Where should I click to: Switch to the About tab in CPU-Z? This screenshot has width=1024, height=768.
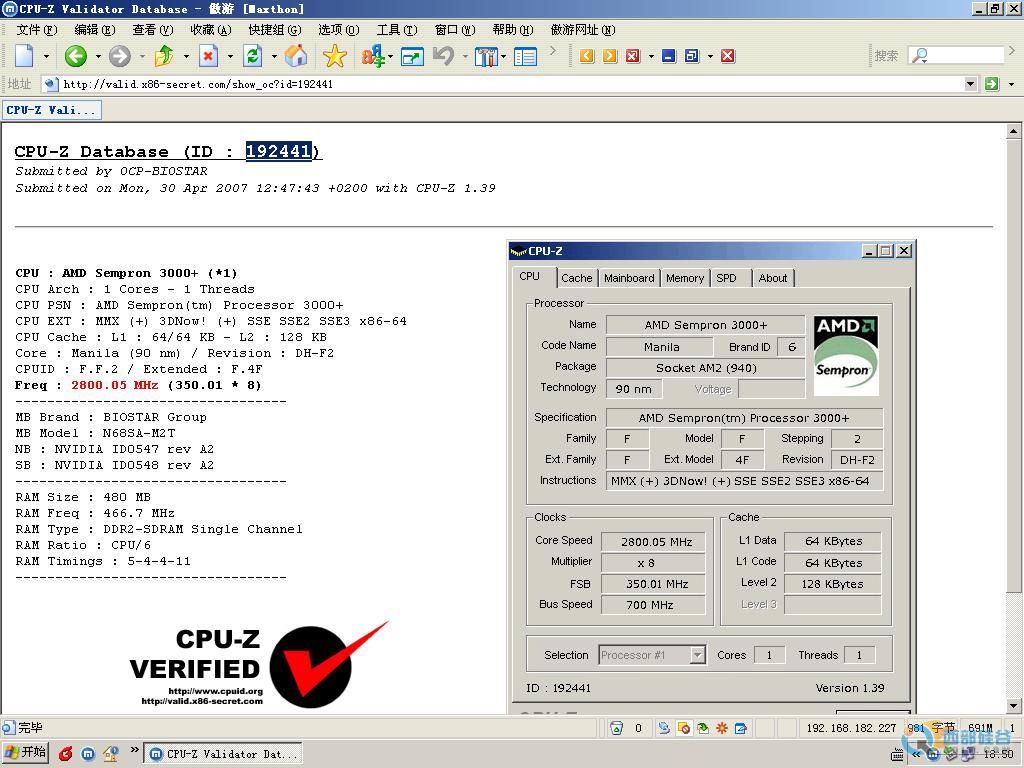pos(773,278)
